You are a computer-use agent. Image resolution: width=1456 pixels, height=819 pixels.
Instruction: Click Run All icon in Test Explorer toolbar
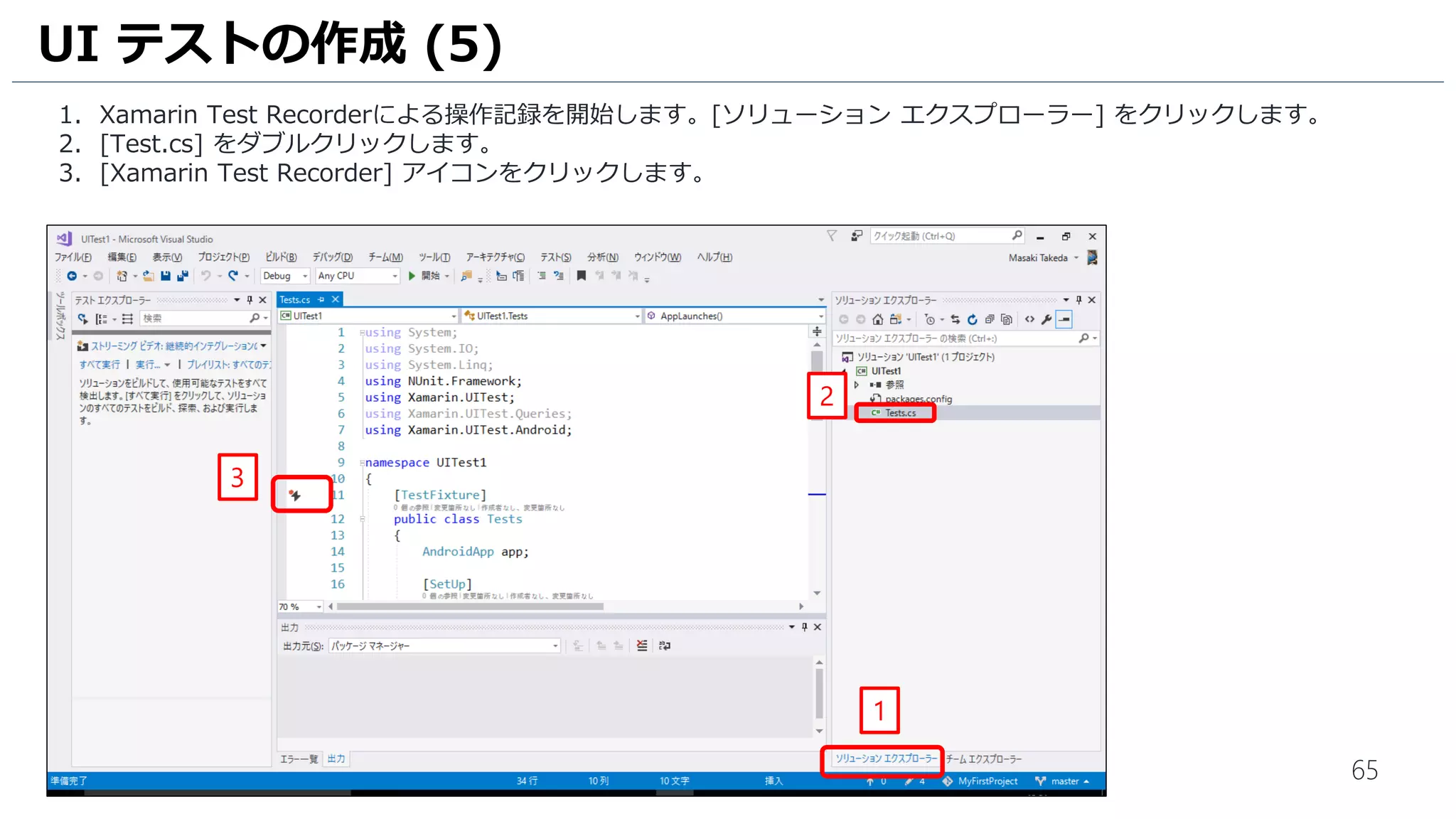(x=83, y=319)
